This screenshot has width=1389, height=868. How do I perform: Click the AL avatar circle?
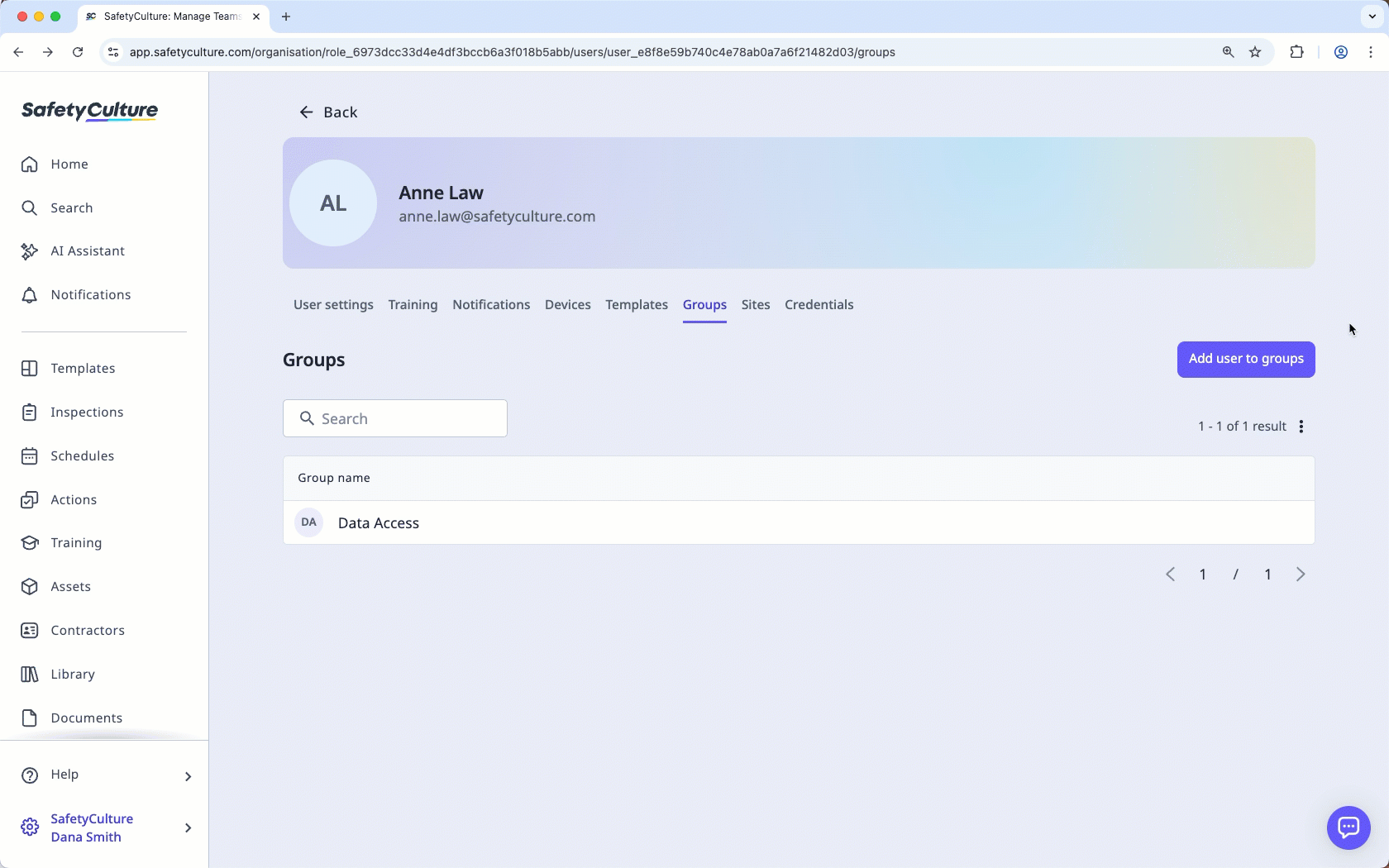(x=333, y=203)
